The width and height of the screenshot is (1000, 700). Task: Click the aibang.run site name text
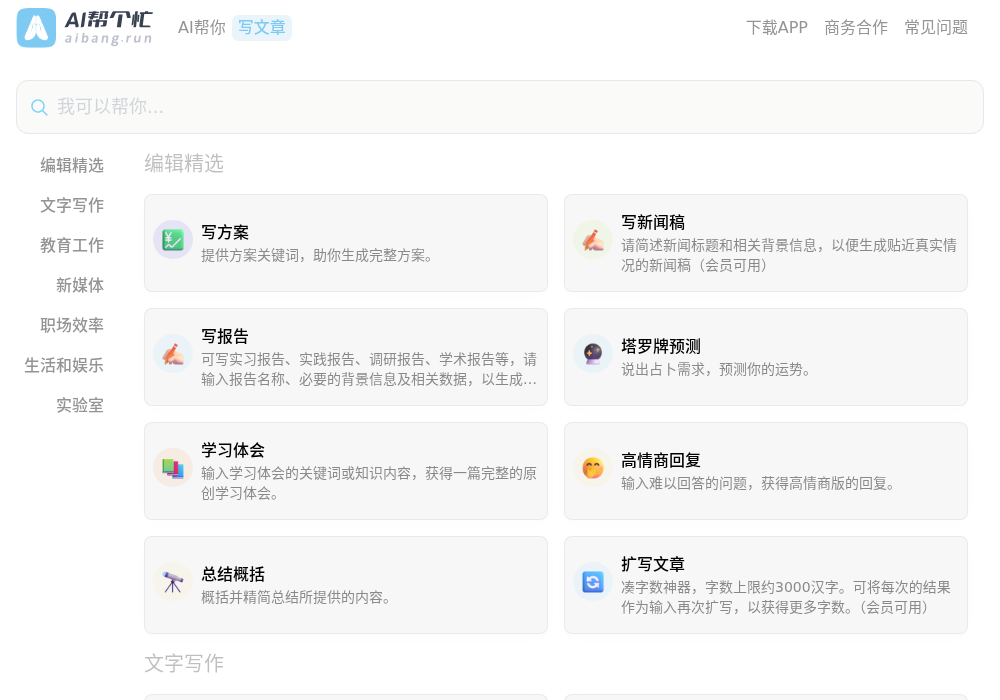(108, 39)
